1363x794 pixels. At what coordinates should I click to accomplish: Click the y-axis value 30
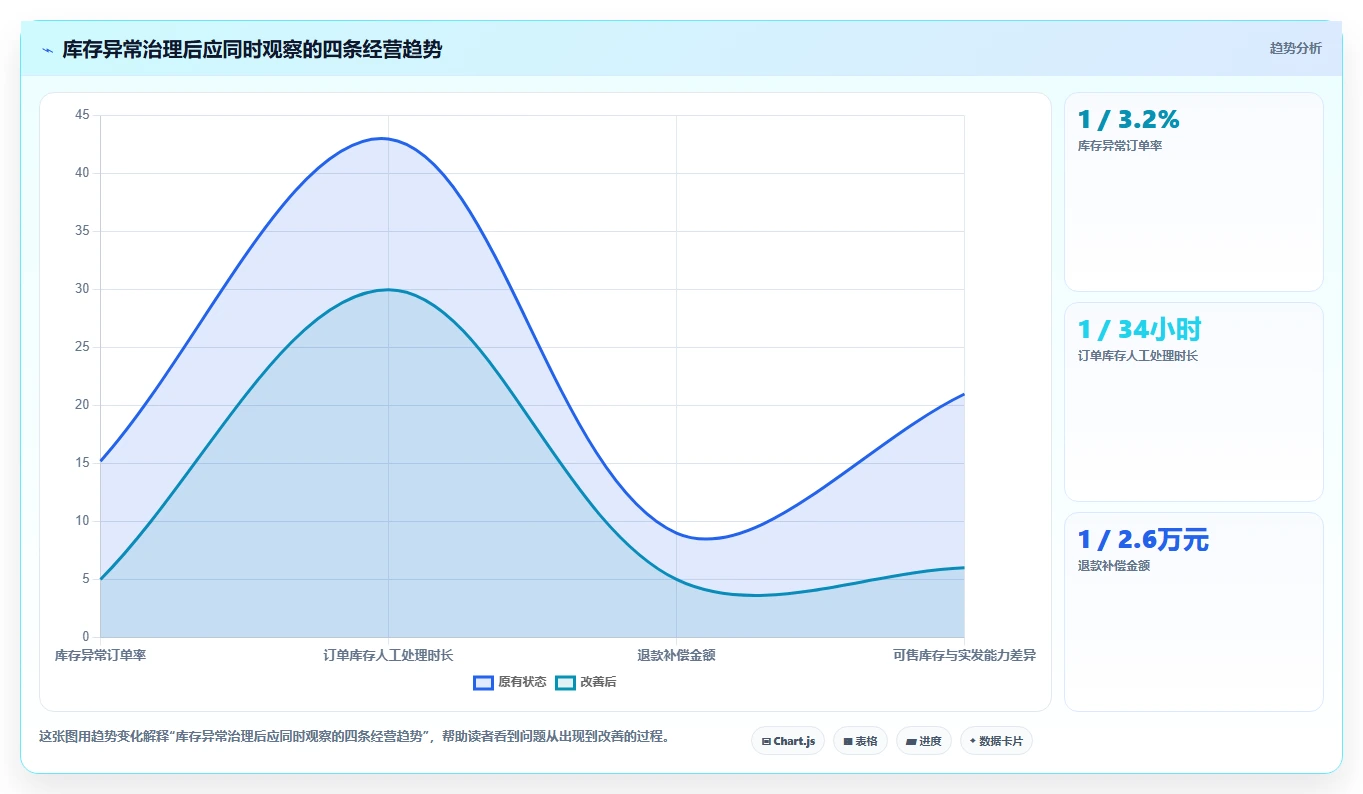pyautogui.click(x=82, y=289)
